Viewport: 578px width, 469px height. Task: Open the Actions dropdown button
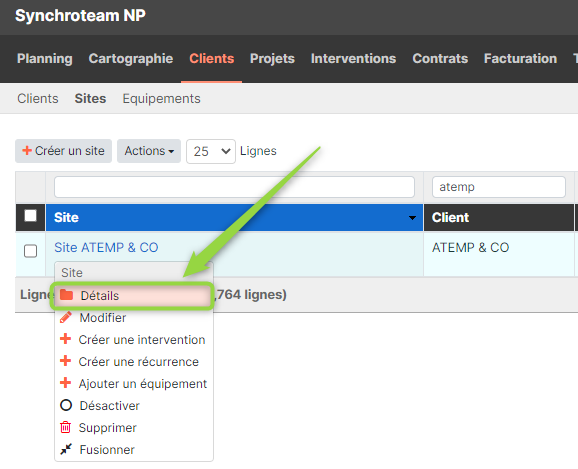coord(149,151)
